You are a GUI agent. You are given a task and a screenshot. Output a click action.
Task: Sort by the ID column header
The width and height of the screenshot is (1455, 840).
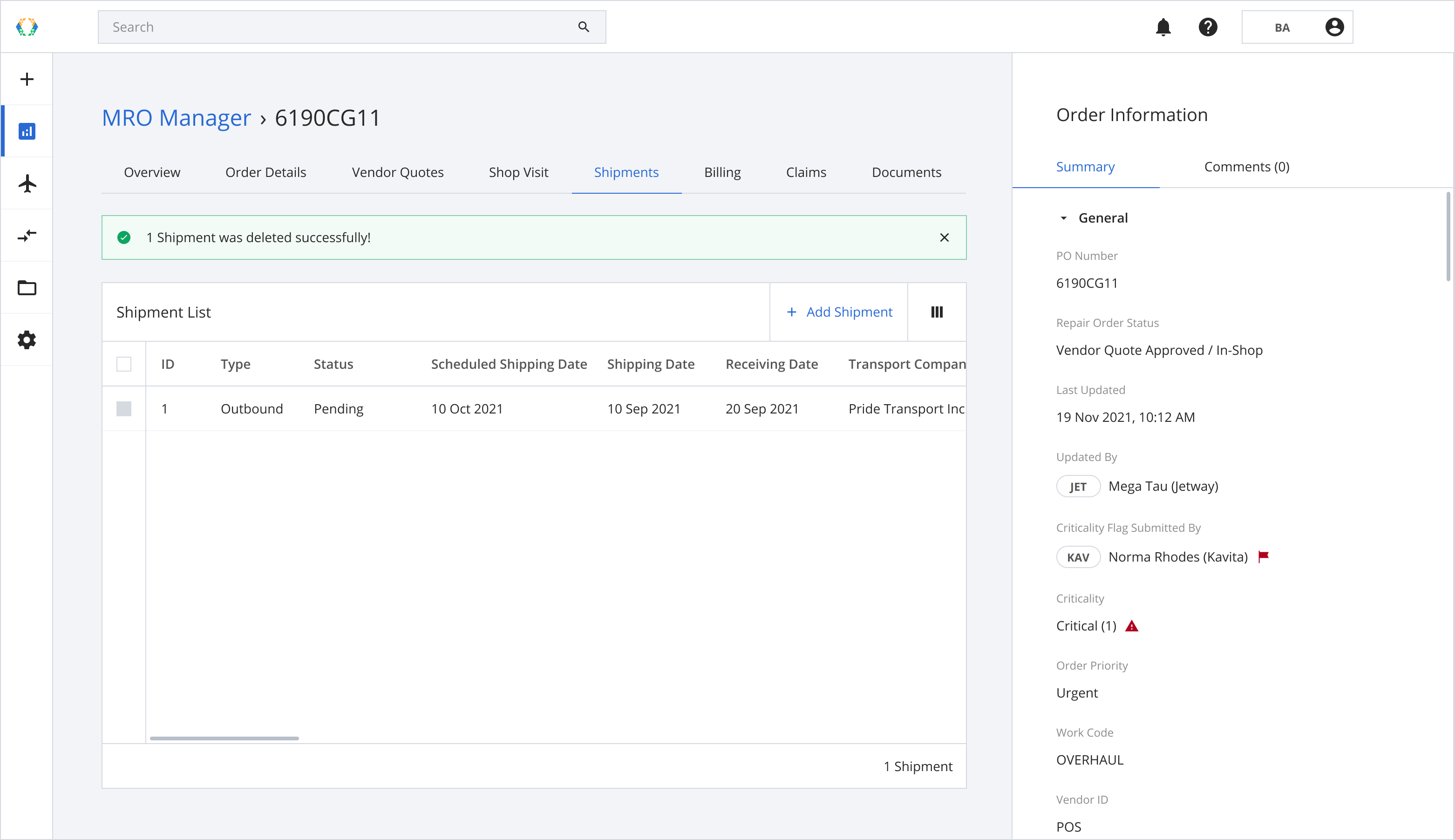[168, 364]
